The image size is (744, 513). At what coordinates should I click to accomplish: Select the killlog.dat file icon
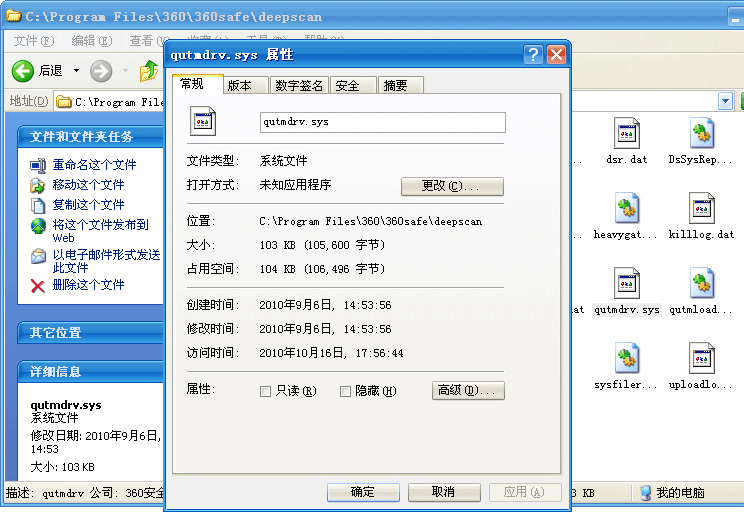(x=701, y=208)
